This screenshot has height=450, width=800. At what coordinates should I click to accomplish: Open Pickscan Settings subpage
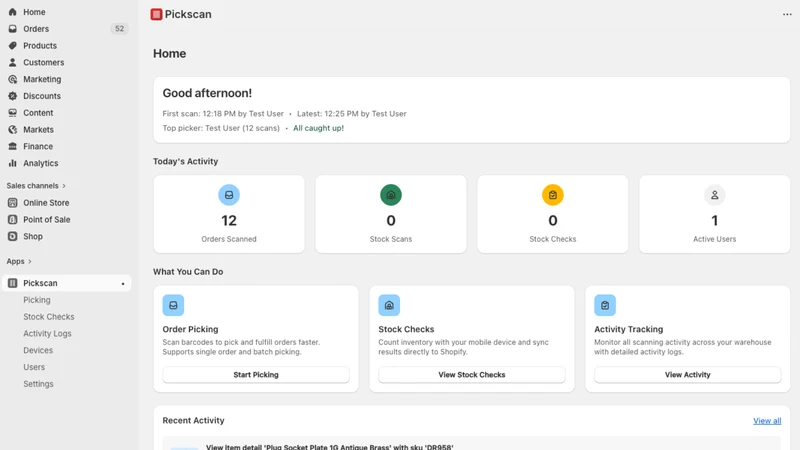tap(38, 384)
